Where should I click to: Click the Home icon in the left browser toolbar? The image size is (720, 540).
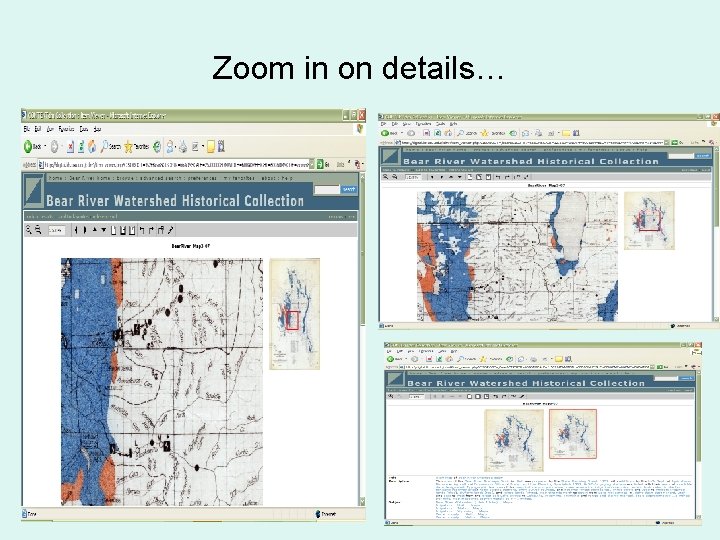(92, 147)
